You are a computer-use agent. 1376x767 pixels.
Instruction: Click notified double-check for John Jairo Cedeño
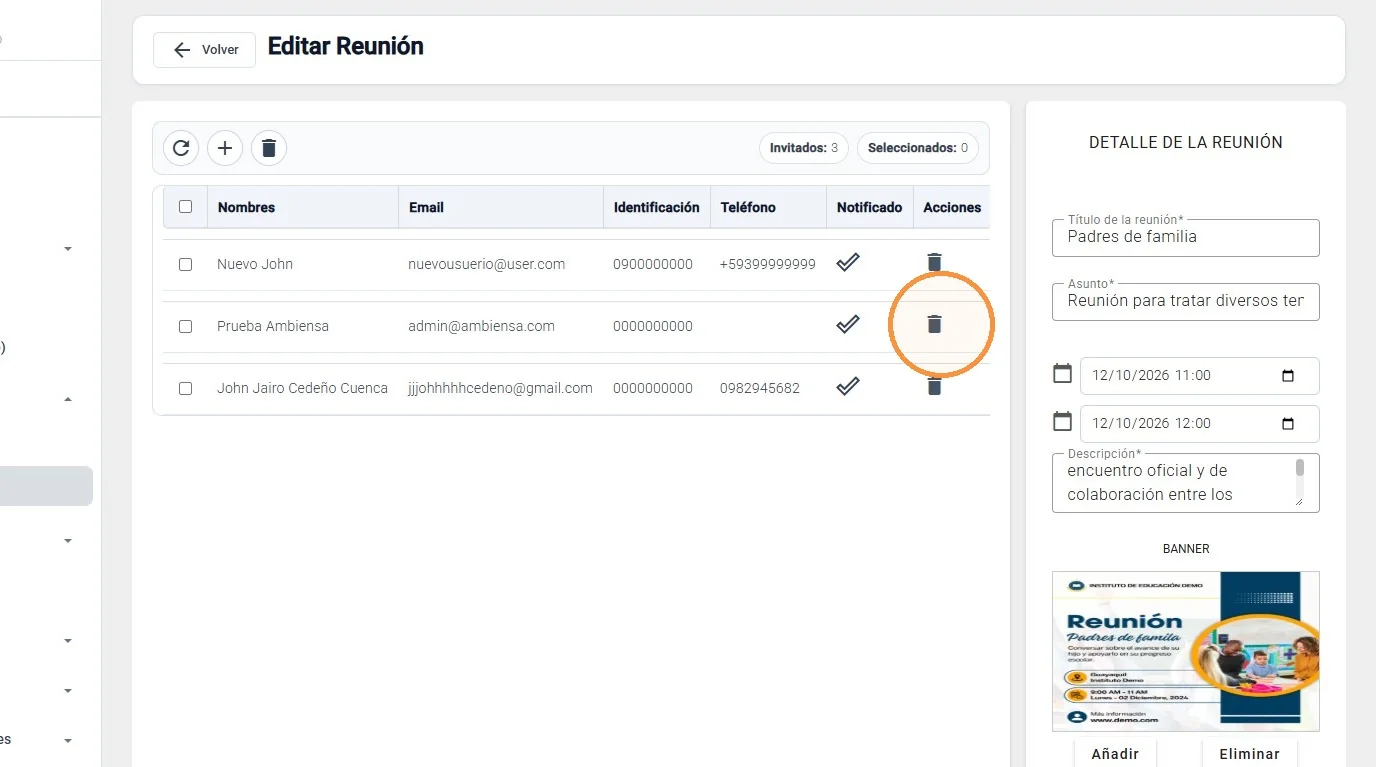[x=848, y=386]
